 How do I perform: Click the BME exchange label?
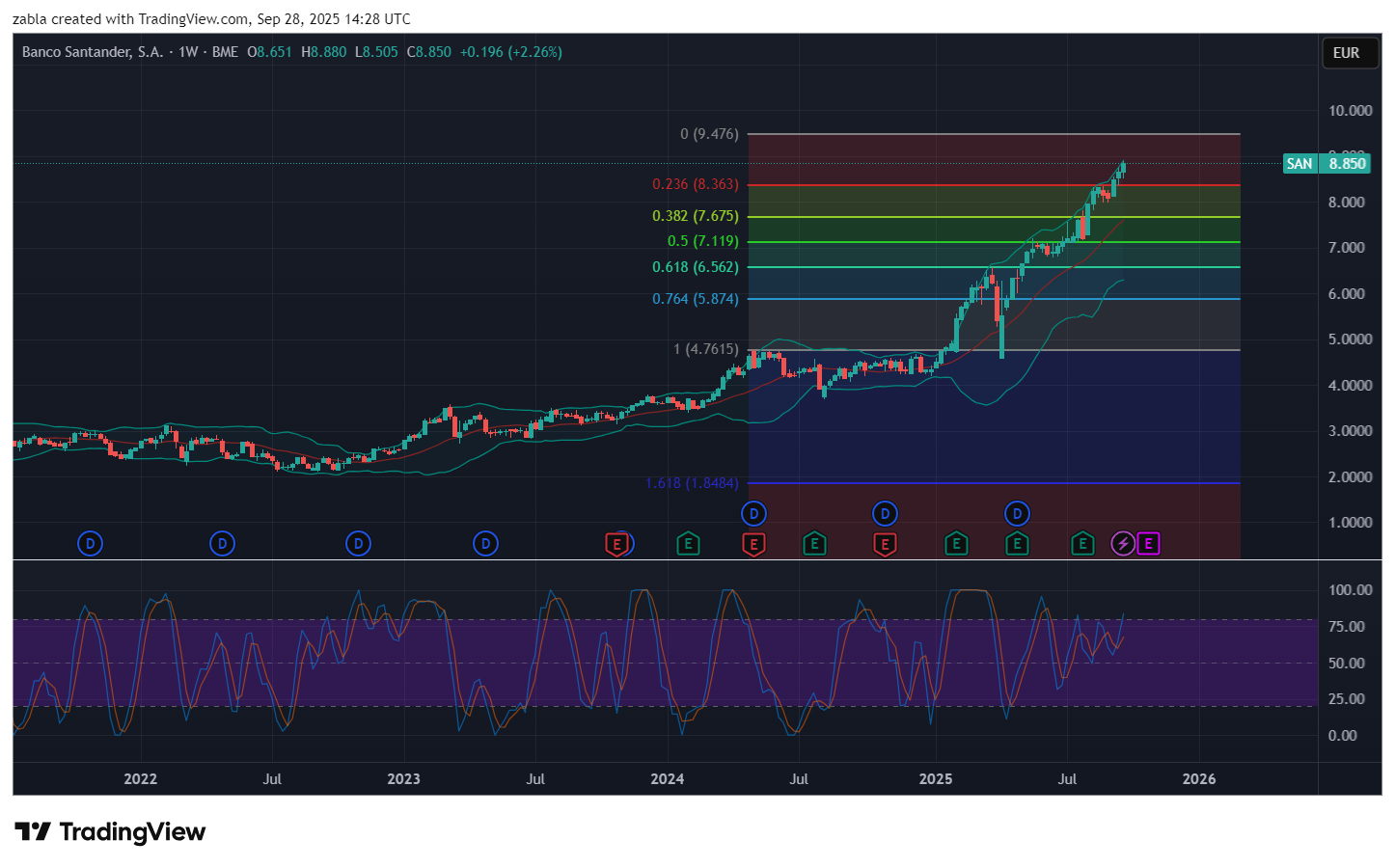point(225,52)
